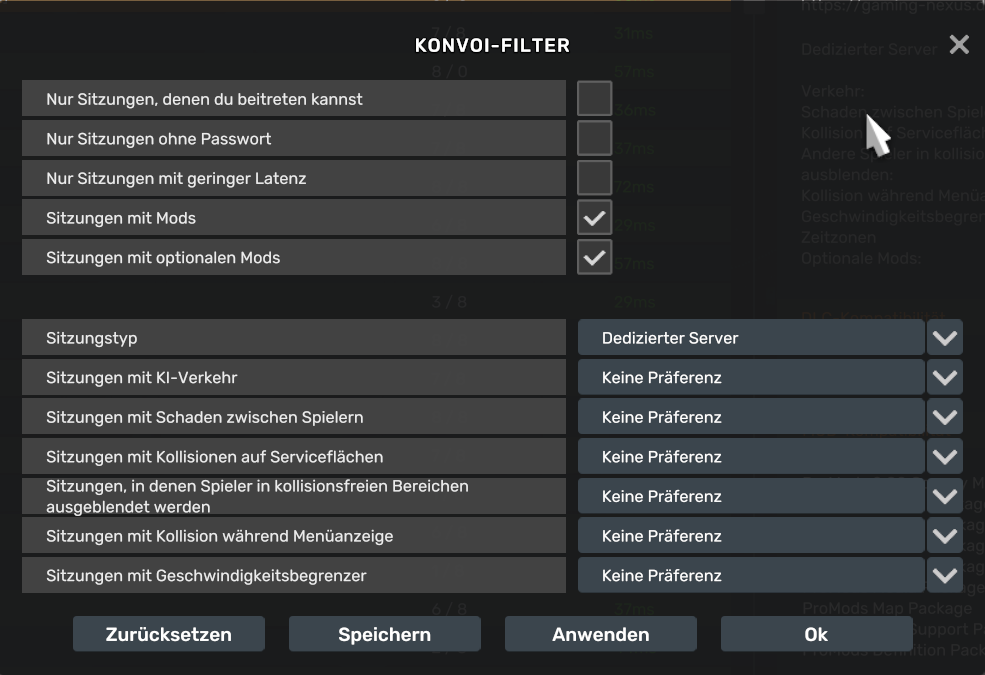
Task: Click the chevron next to Sitzungen mit KI-Verkehr
Action: pos(944,377)
